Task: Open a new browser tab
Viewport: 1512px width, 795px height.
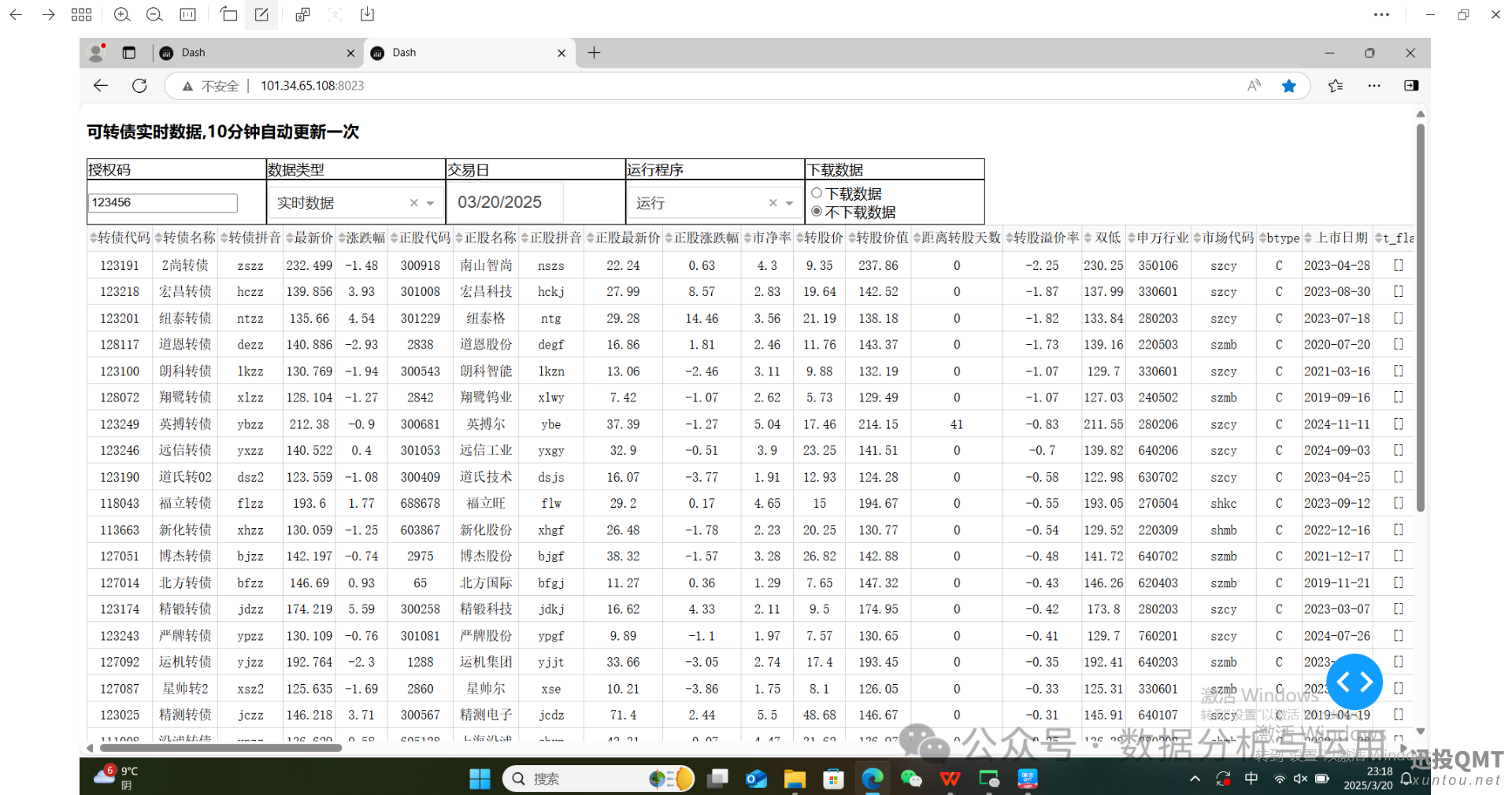Action: (x=595, y=53)
